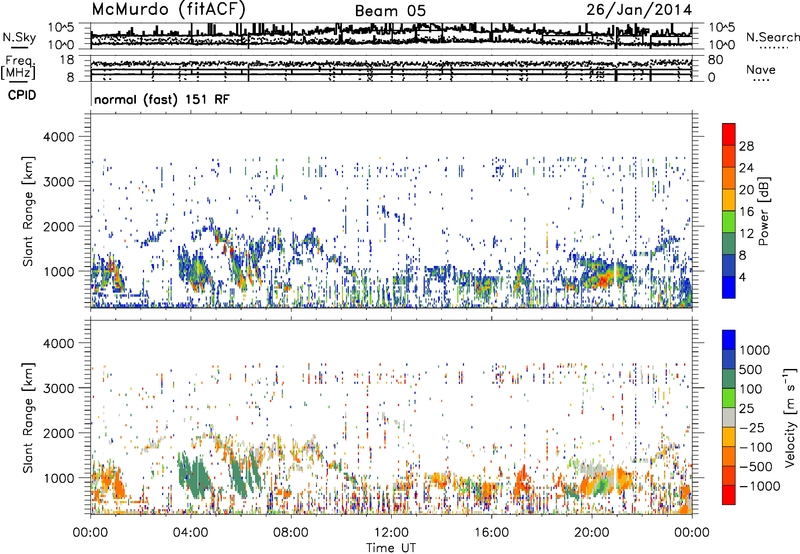This screenshot has width=800, height=554.
Task: Click the '28' tick on the power color bar
Action: 746,146
